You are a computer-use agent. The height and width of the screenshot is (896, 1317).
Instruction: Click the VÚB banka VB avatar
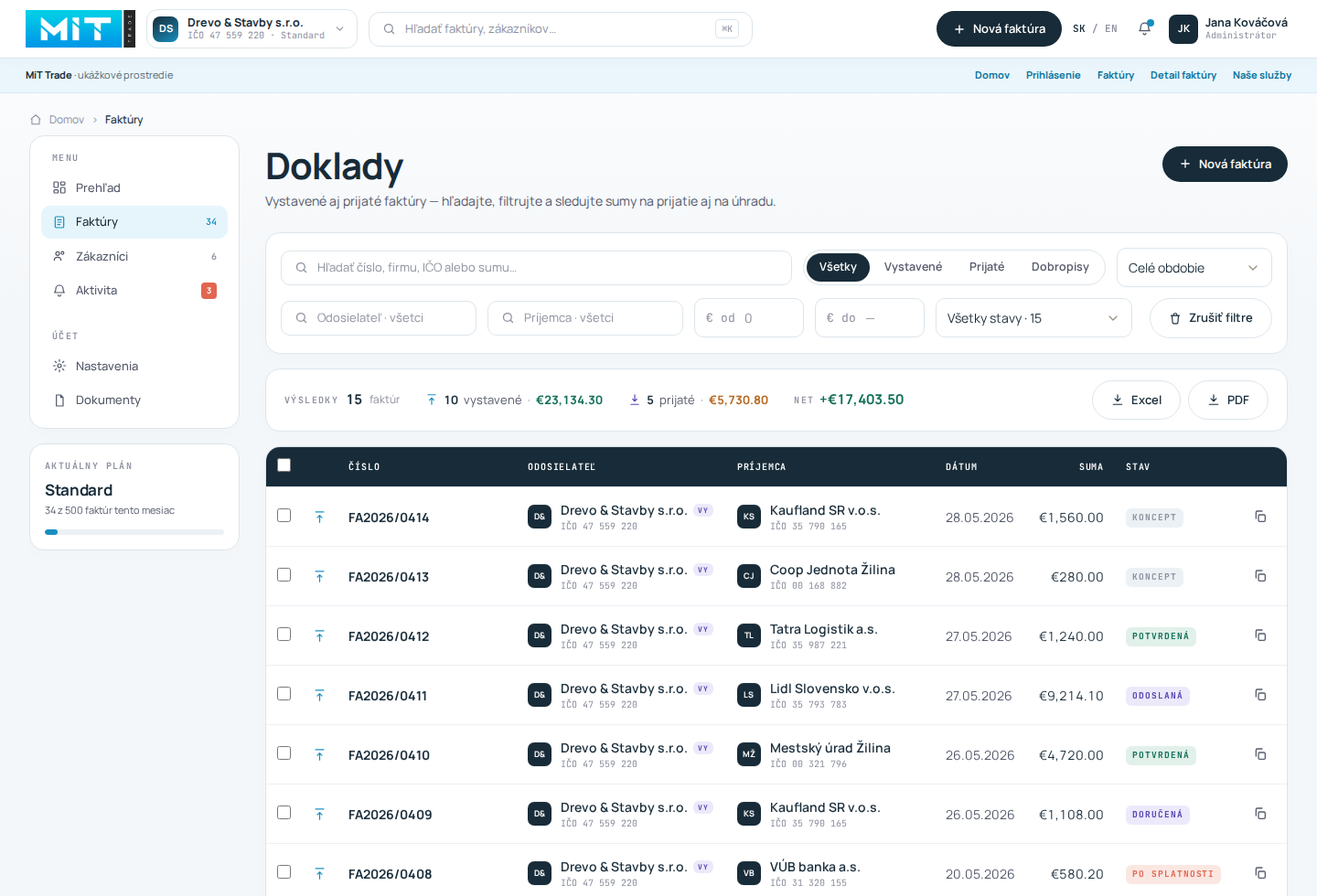tap(749, 873)
